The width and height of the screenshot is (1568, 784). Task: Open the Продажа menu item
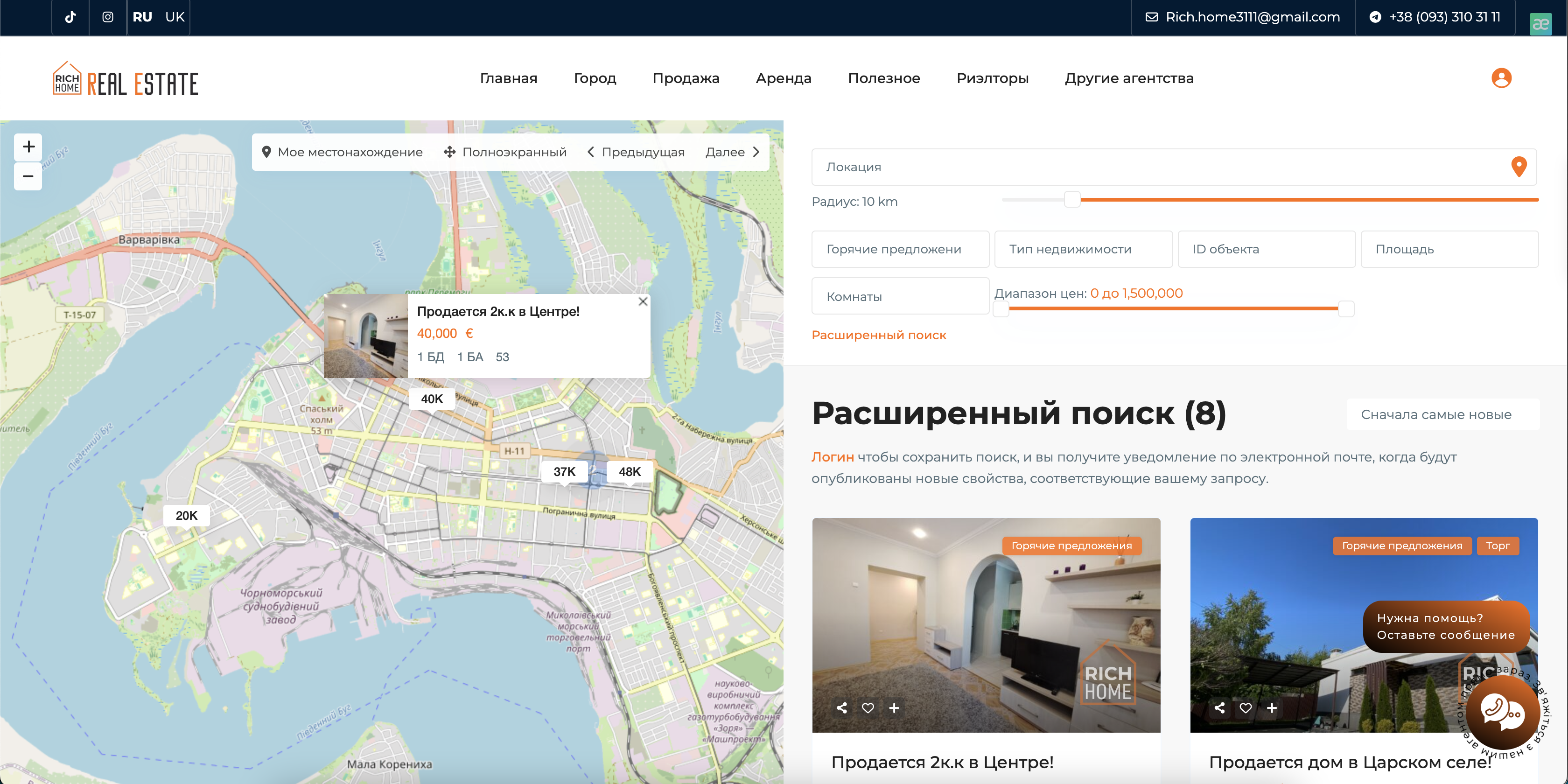(x=686, y=78)
